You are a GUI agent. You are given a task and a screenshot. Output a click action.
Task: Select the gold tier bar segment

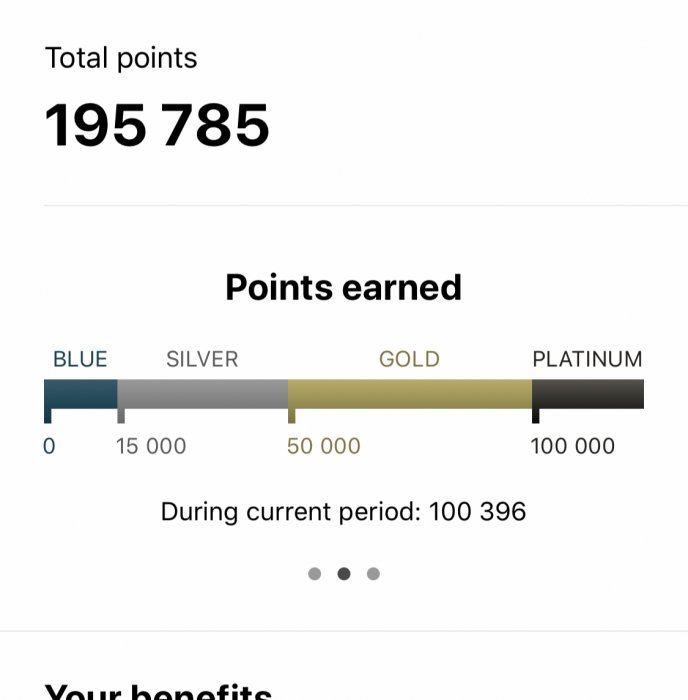[x=410, y=394]
